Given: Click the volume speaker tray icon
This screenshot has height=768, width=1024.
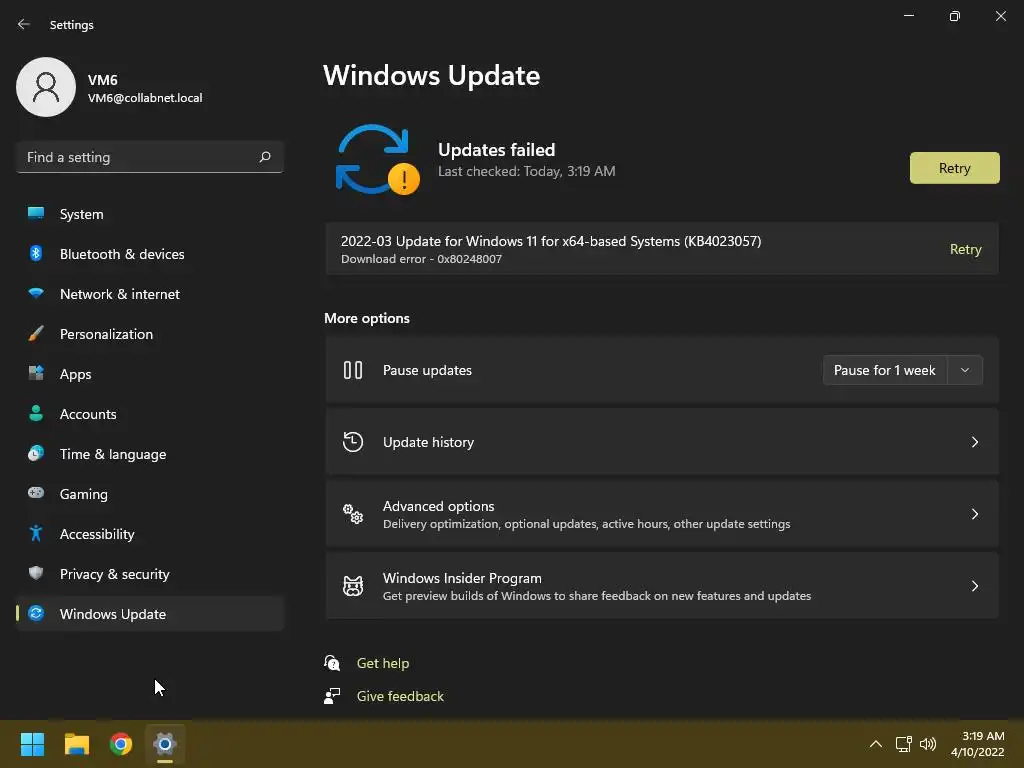Looking at the screenshot, I should [927, 744].
